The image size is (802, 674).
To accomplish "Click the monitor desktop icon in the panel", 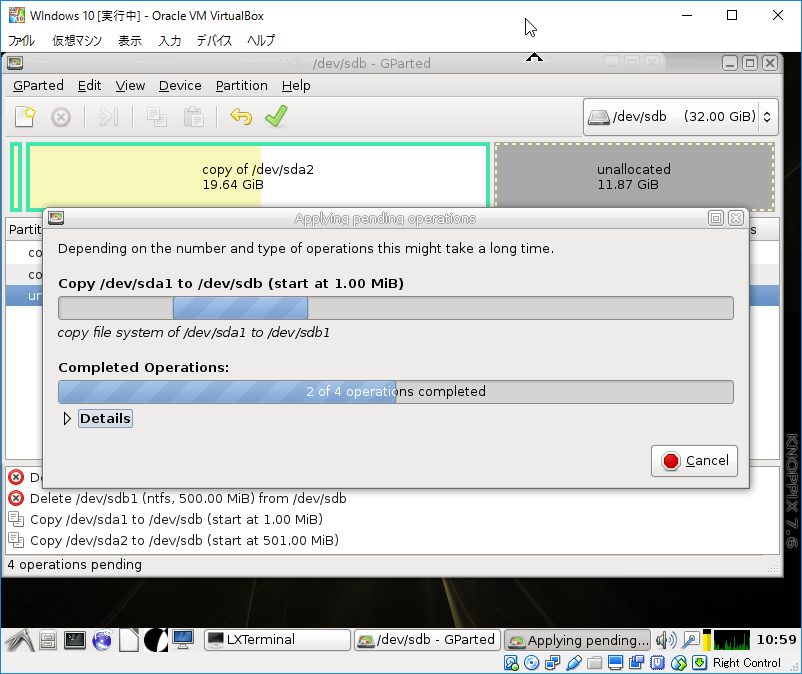I will click(183, 640).
